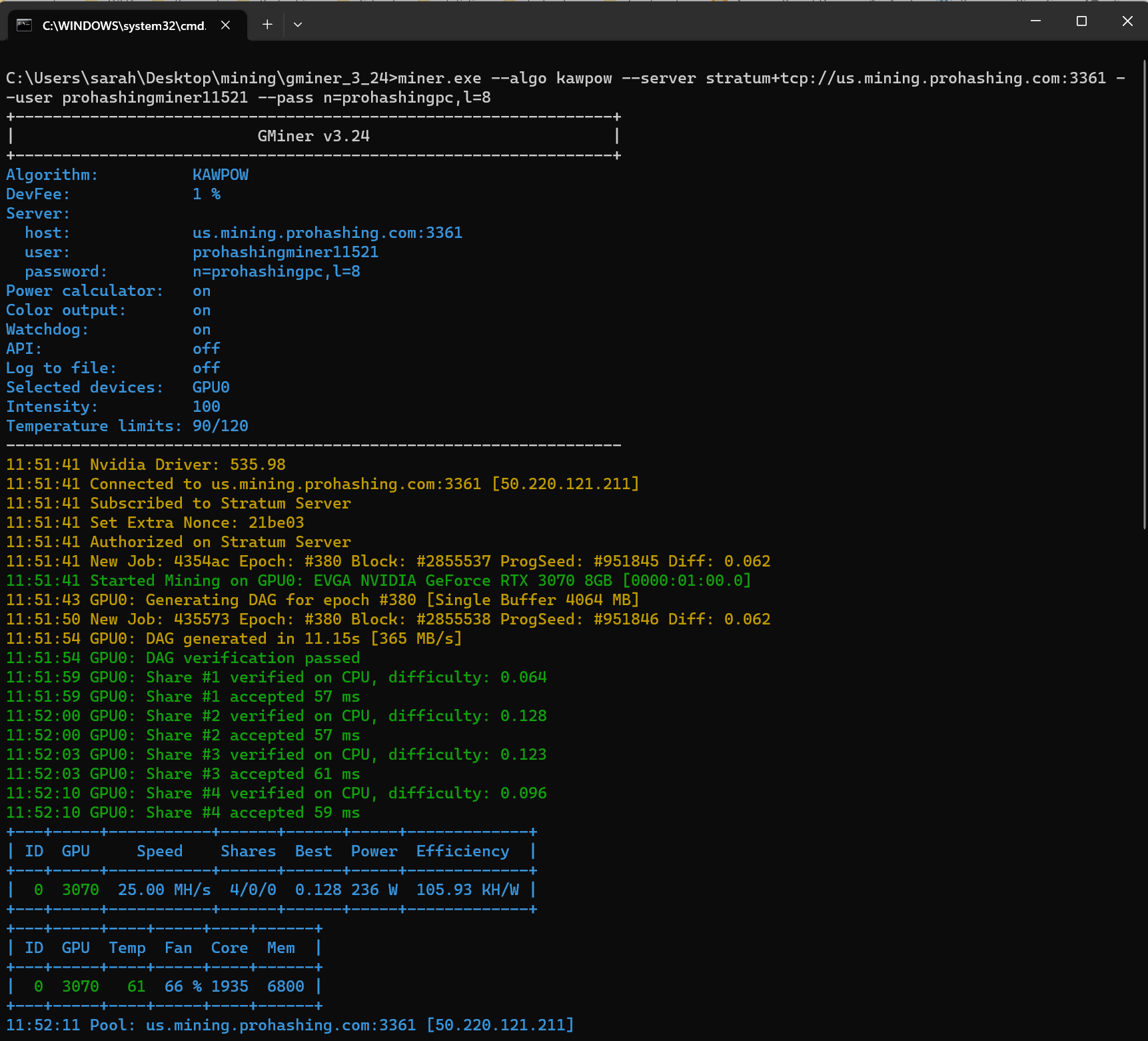Click the 'Nvidia Driver: 535.98' line
The width and height of the screenshot is (1148, 1041).
point(146,465)
